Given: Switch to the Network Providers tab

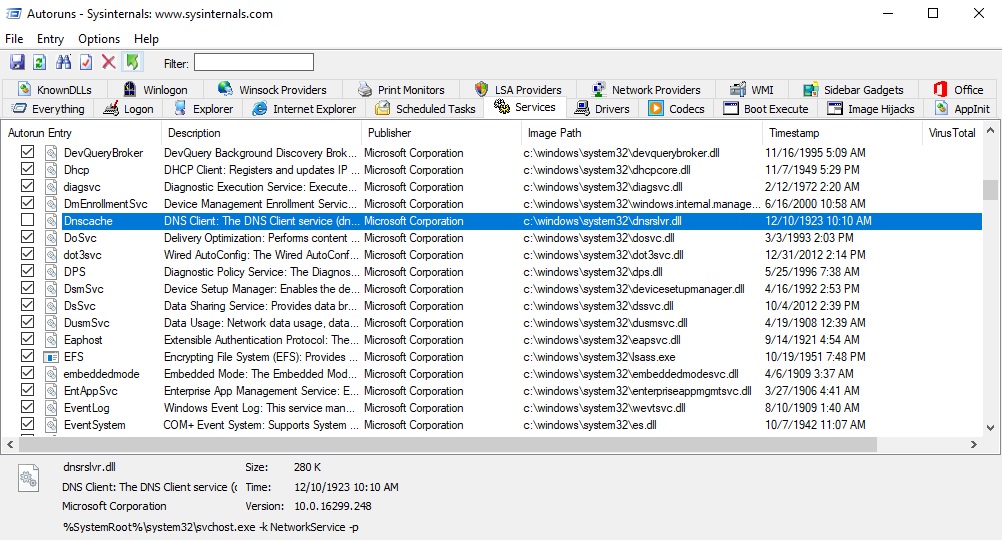Looking at the screenshot, I should (646, 89).
